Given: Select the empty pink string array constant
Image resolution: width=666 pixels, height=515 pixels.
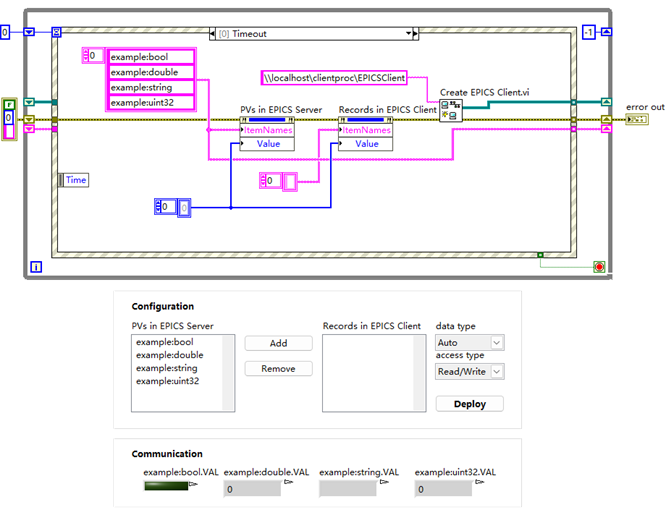Looking at the screenshot, I should point(290,182).
